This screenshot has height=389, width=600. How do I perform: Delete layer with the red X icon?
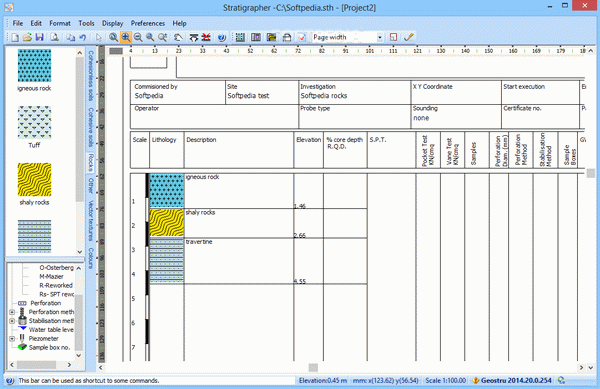click(x=206, y=37)
